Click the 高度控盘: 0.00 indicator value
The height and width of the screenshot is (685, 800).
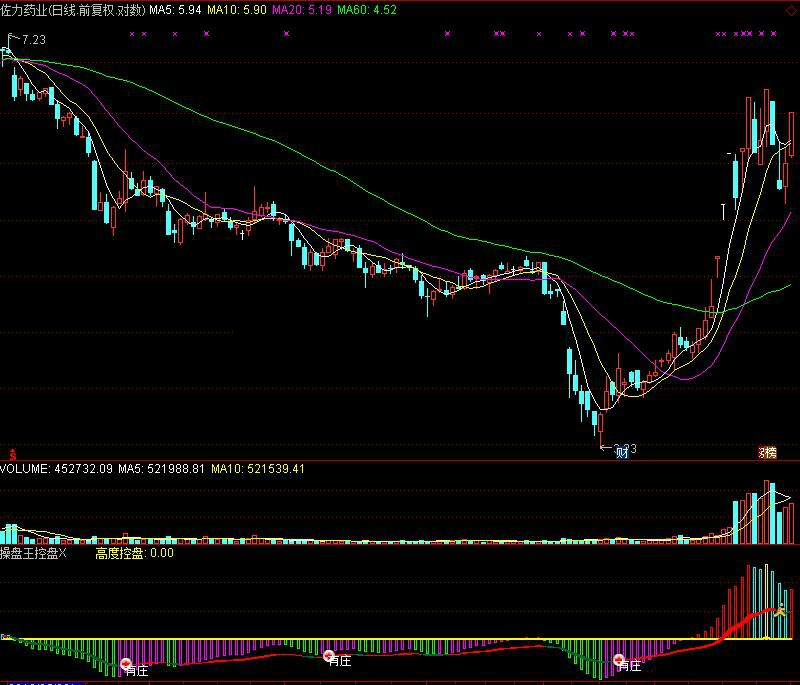pyautogui.click(x=134, y=553)
